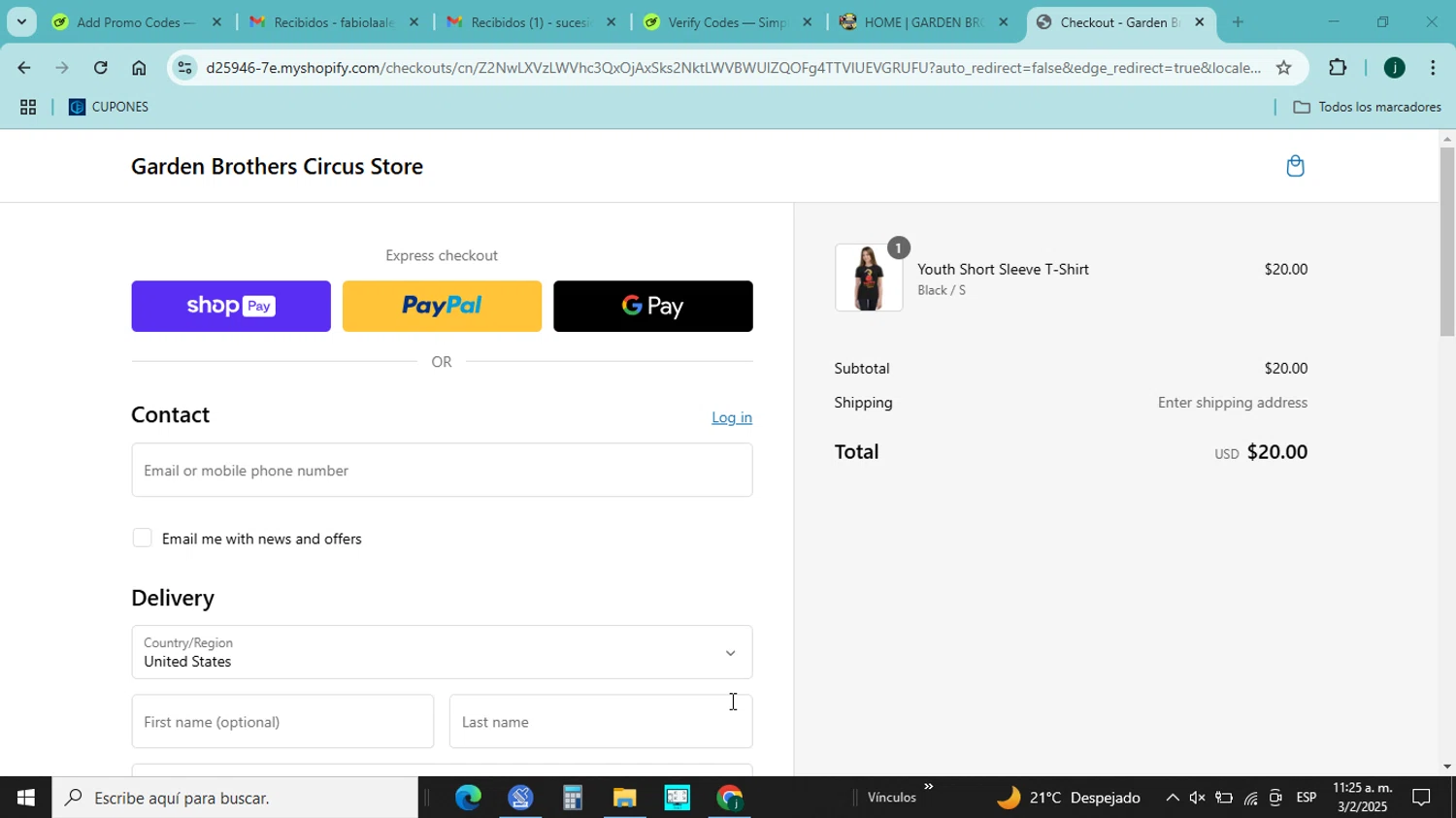Launch Microsoft Edge from the taskbar
1456x818 pixels.
(468, 798)
